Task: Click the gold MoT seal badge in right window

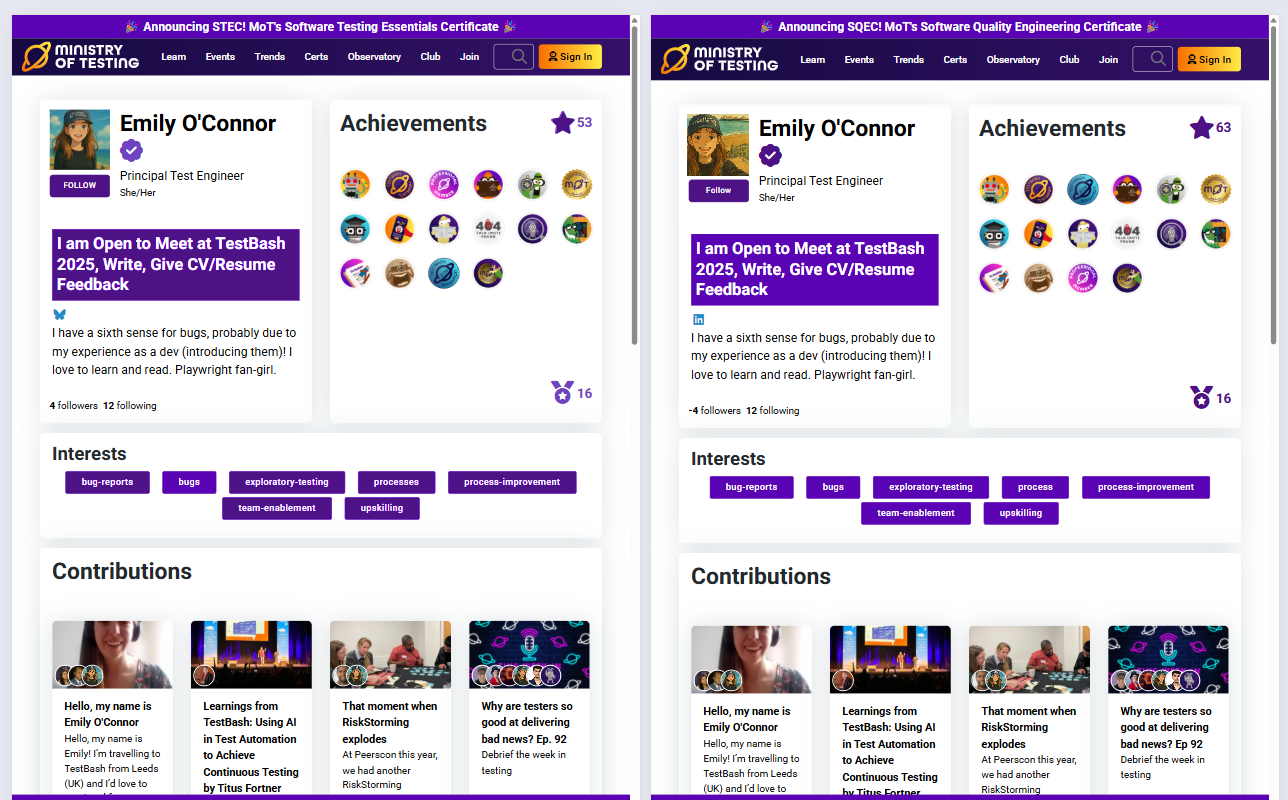Action: pyautogui.click(x=1216, y=189)
